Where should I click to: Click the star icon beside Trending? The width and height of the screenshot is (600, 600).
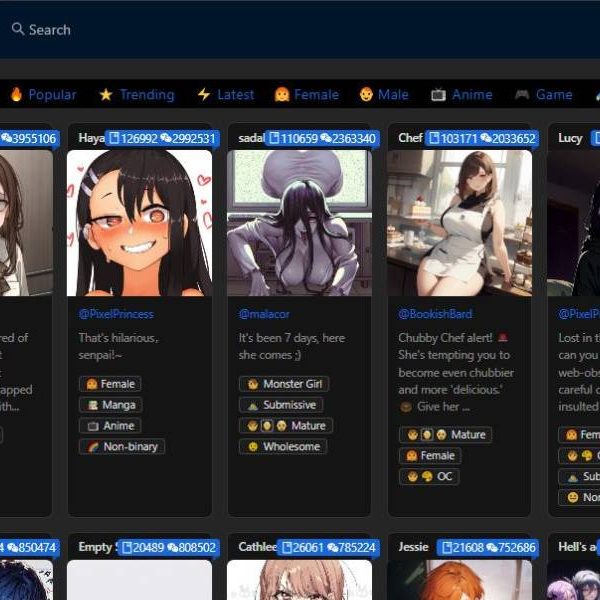(106, 95)
